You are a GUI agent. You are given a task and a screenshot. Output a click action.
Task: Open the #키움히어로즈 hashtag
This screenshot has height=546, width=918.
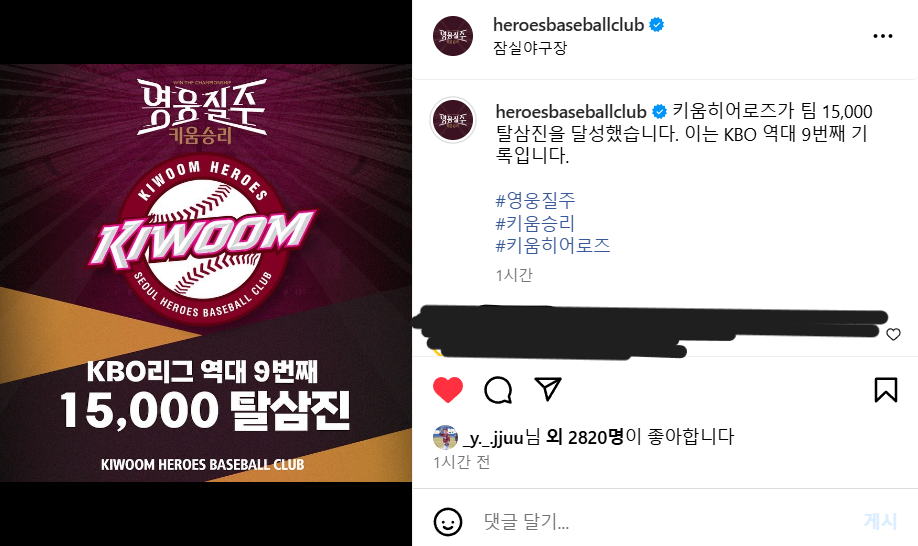553,245
